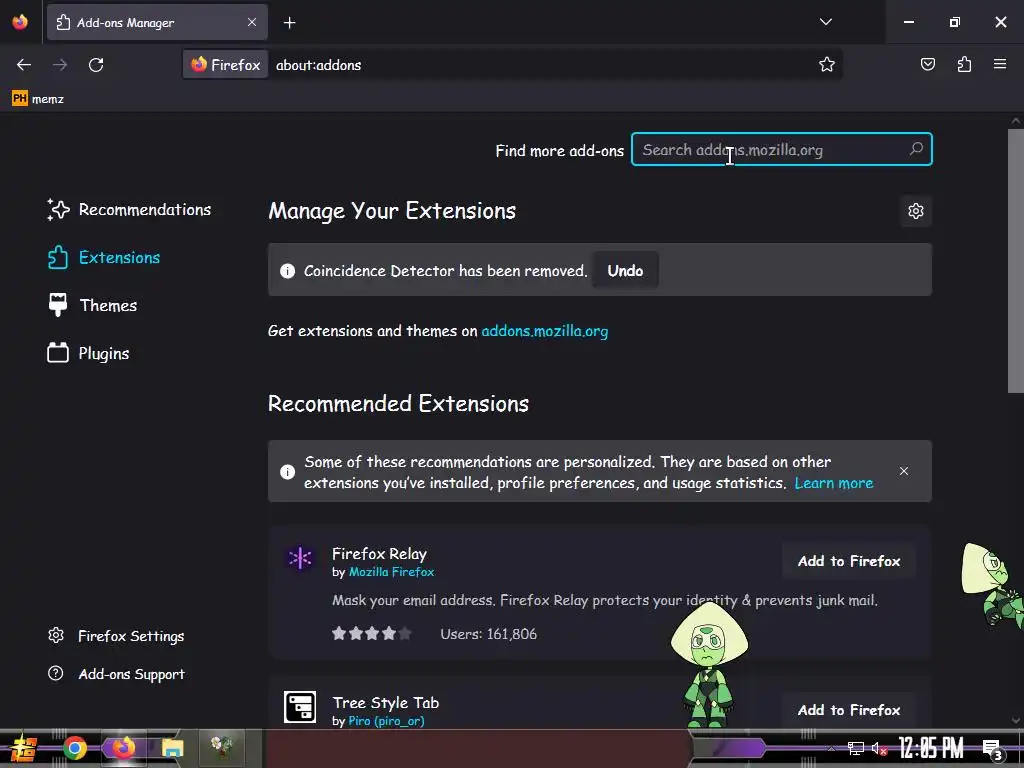Undo removal of Coincidence Detector
This screenshot has height=768, width=1024.
pyautogui.click(x=625, y=270)
